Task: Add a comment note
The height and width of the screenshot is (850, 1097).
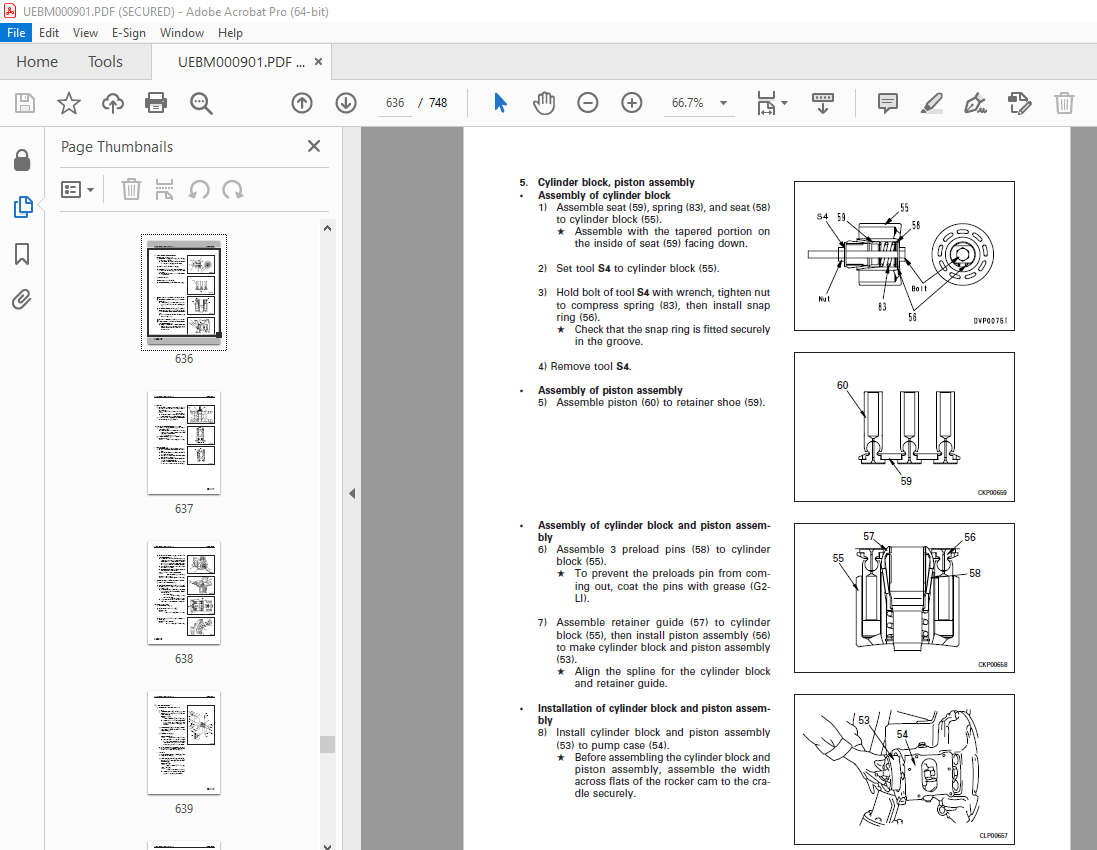Action: point(888,104)
